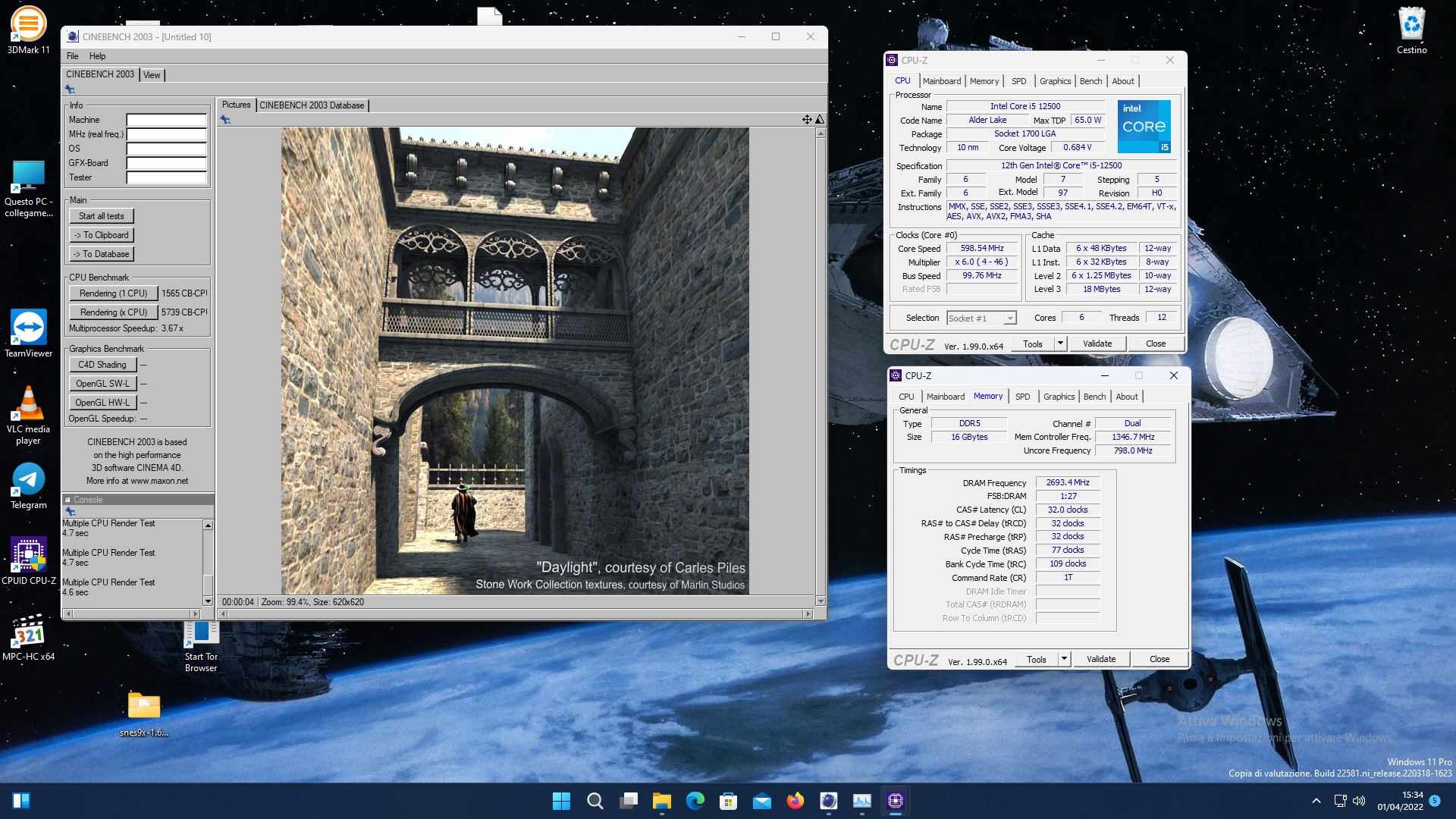Show hidden tray icons chevron
The height and width of the screenshot is (819, 1456).
1316,801
